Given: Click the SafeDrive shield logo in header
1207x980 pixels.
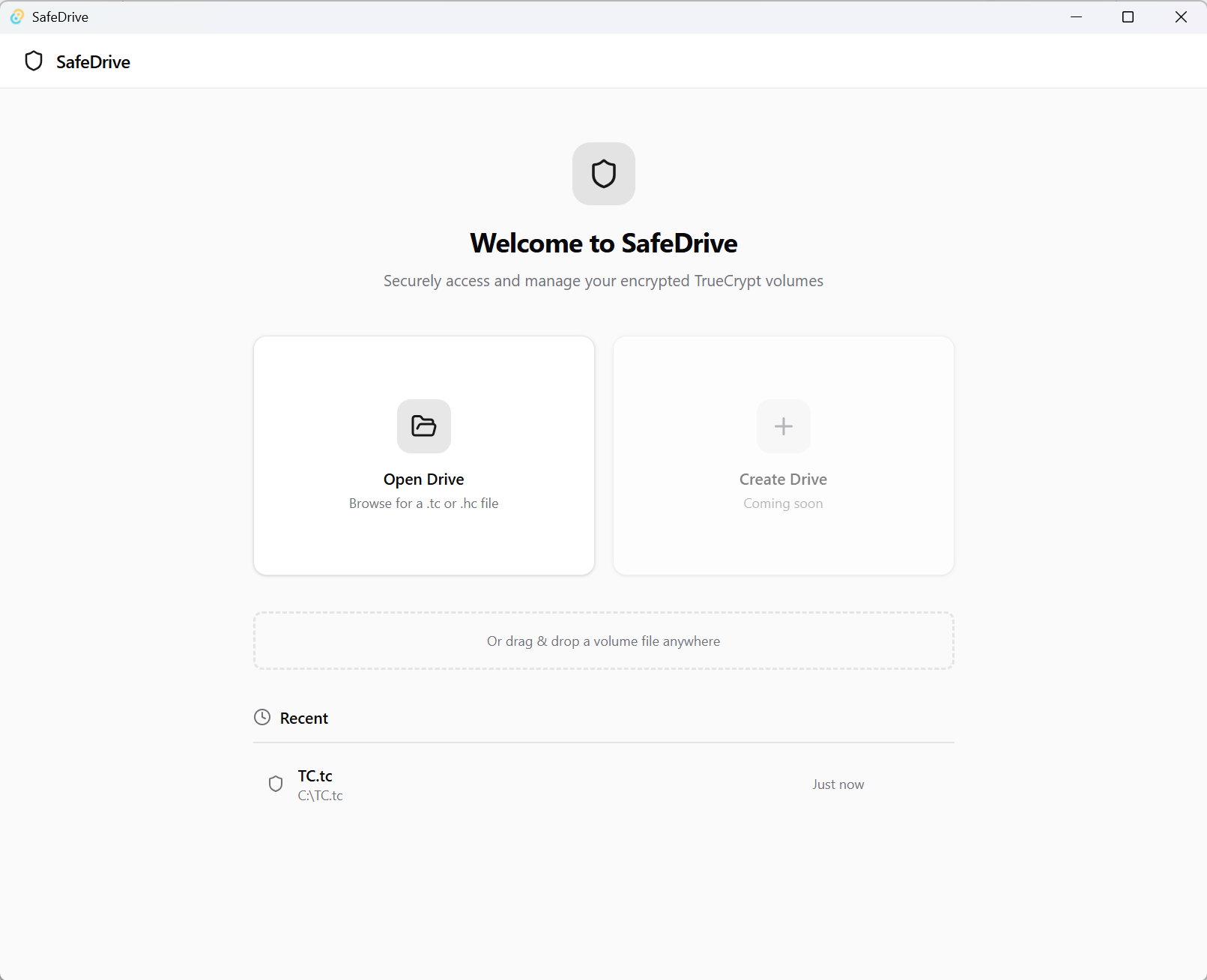Looking at the screenshot, I should (34, 61).
